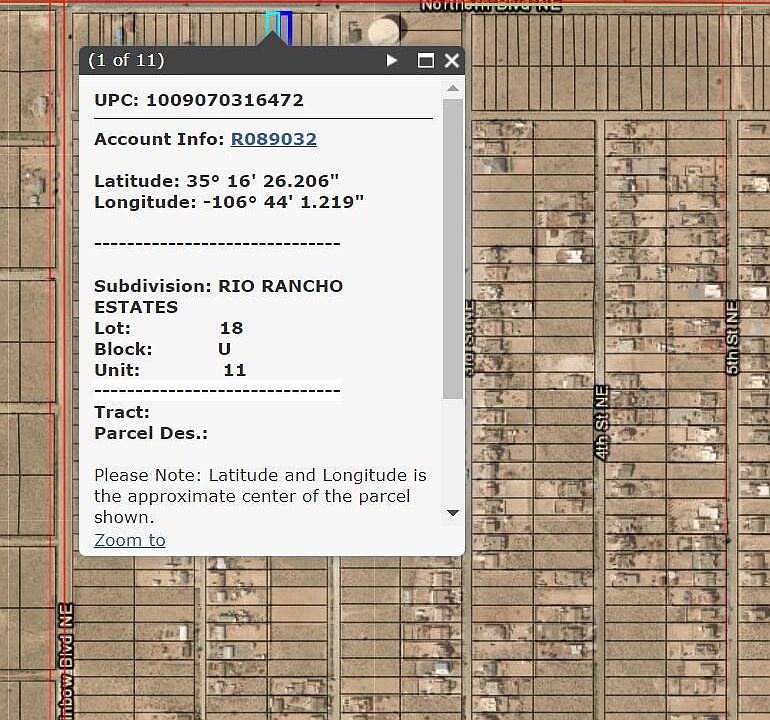
Task: Click the Zoom to link
Action: (x=130, y=540)
